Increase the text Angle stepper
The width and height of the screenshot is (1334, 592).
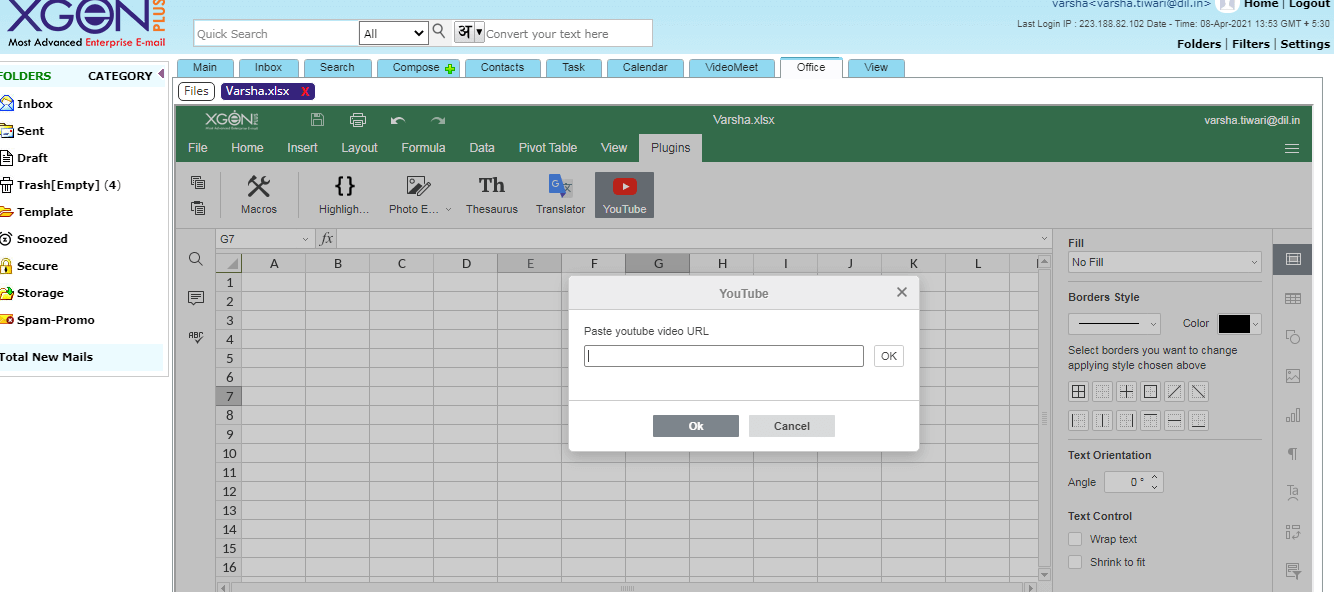point(1156,477)
